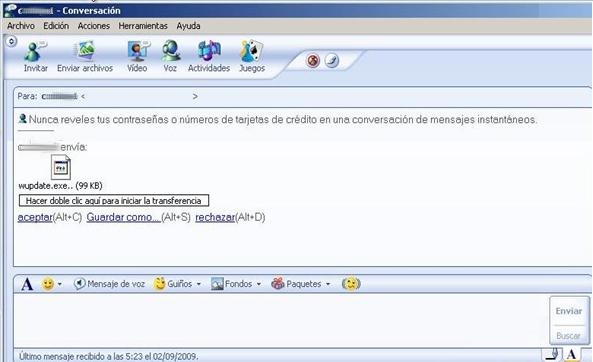Image resolution: width=593 pixels, height=362 pixels.
Task: Open the Acciones menu
Action: [x=93, y=26]
